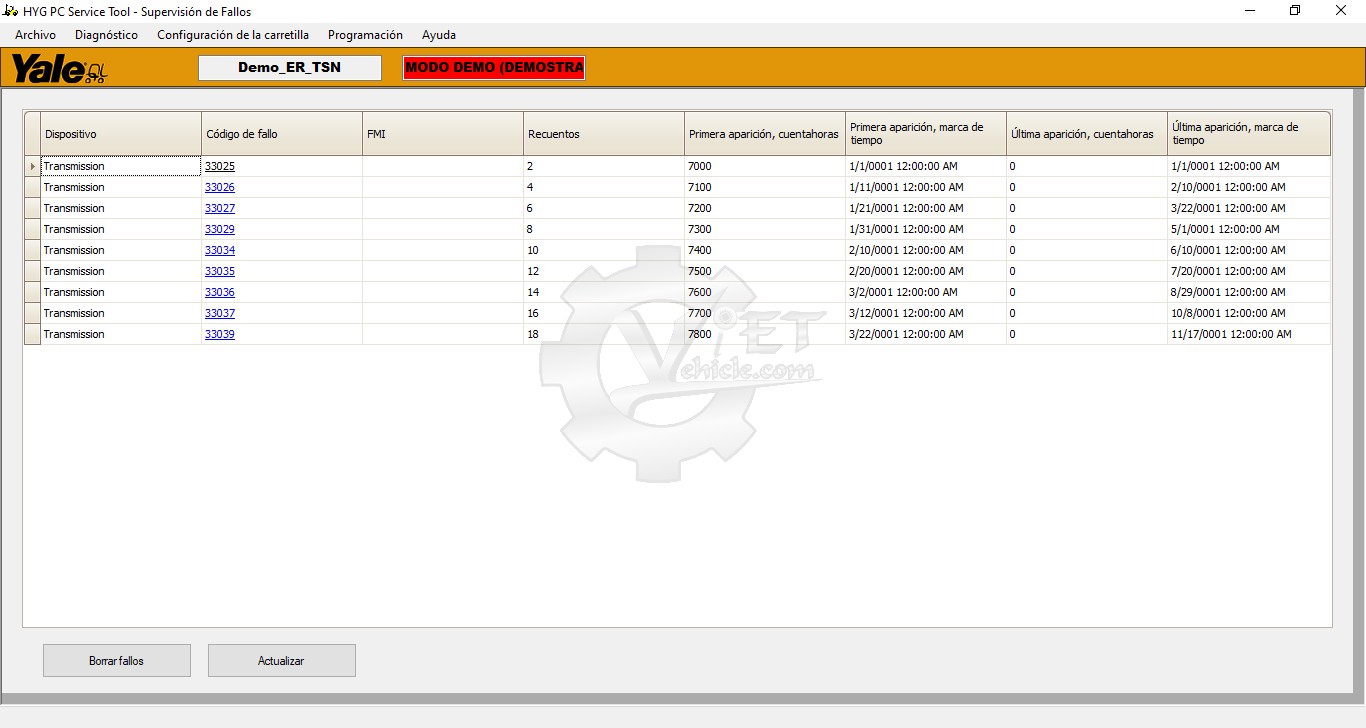Sort by Recuentos column header
Image resolution: width=1366 pixels, height=728 pixels.
[603, 134]
